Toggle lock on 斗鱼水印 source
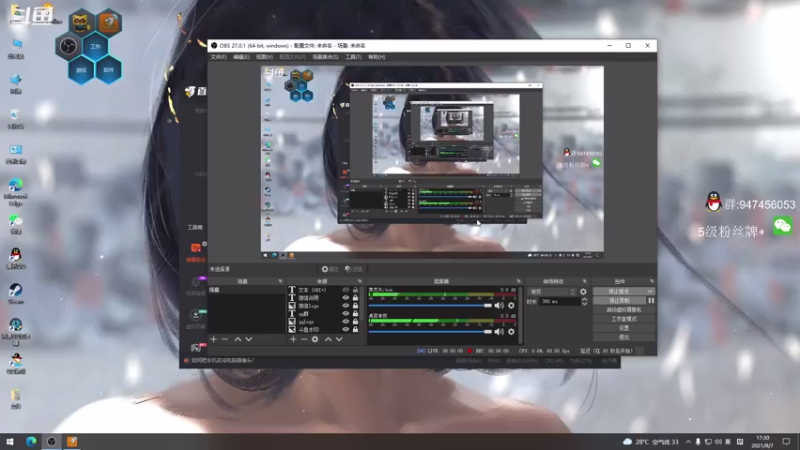This screenshot has height=450, width=800. pos(356,329)
